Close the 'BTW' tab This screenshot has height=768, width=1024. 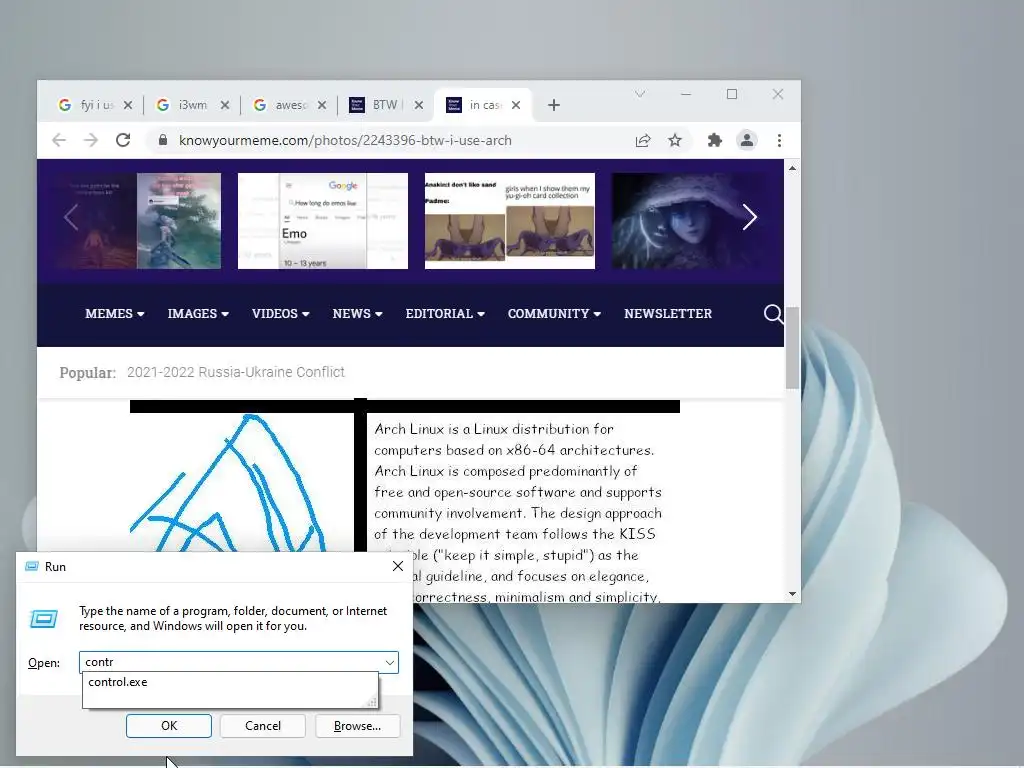(419, 105)
